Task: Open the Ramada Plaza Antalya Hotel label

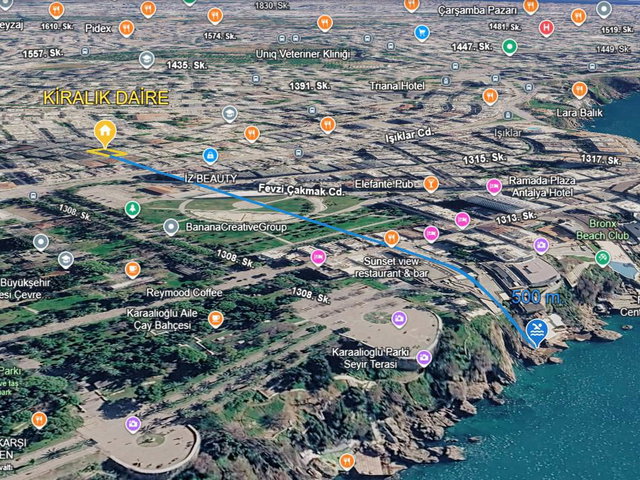Action: (542, 187)
